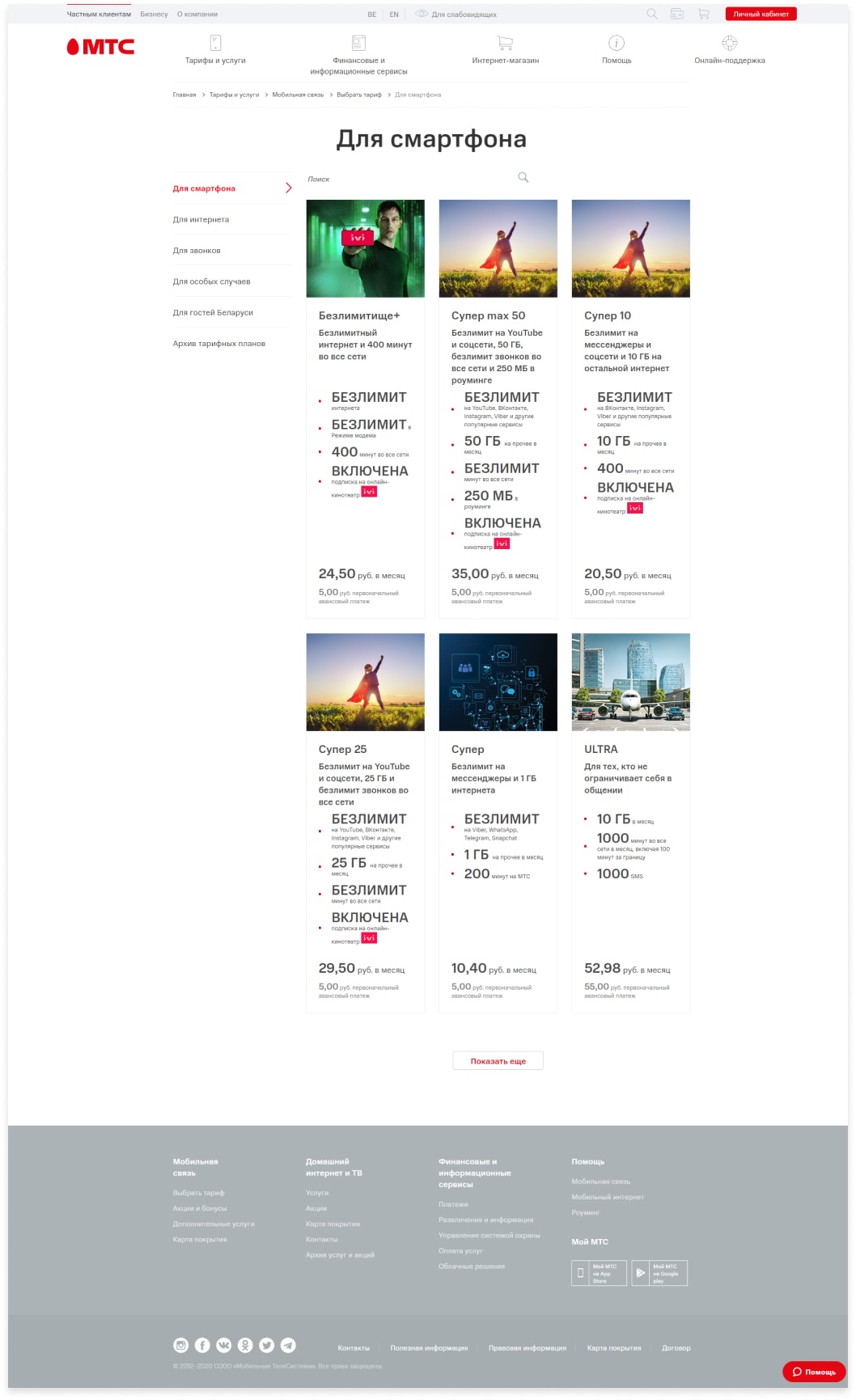
Task: Expand the Для смартфона chevron arrow in sidebar
Action: pyautogui.click(x=288, y=188)
